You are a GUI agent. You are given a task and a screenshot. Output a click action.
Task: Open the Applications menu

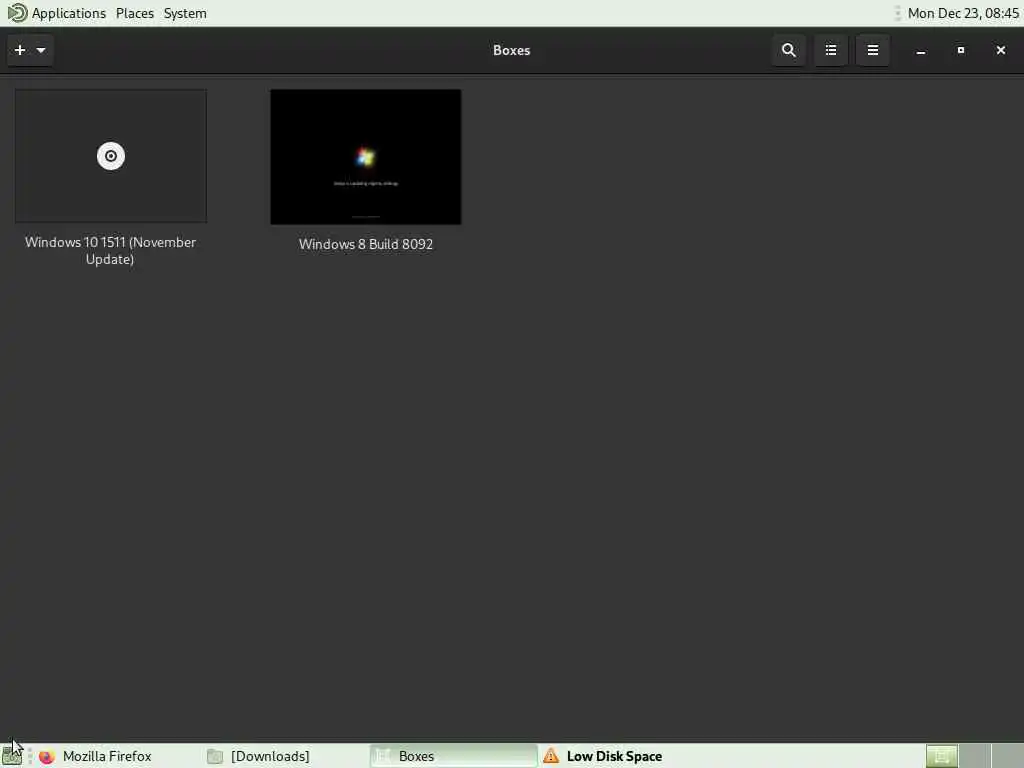pos(69,13)
